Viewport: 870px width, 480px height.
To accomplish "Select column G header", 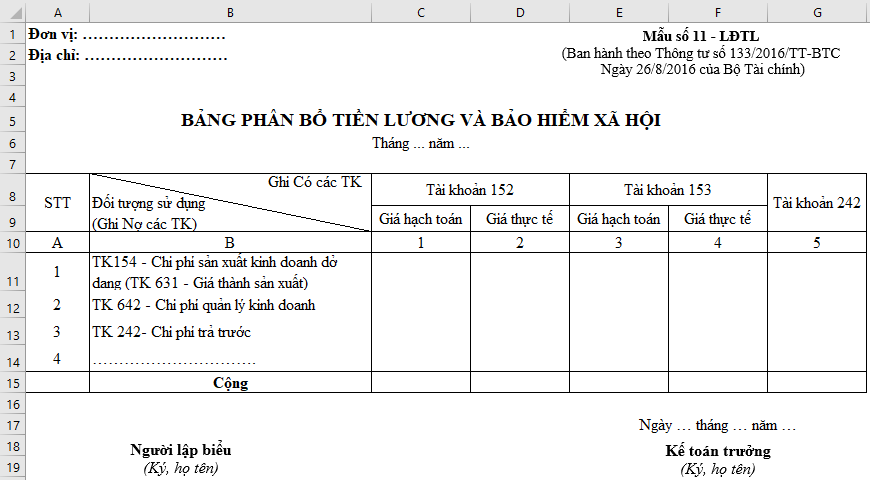I will click(818, 12).
